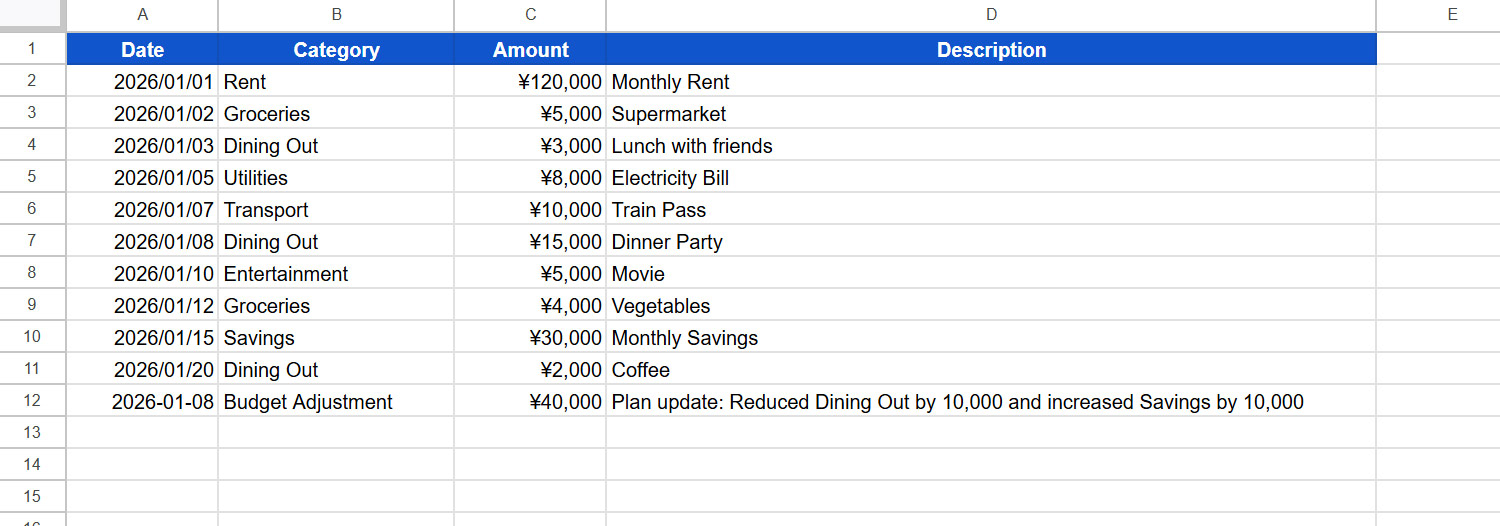The height and width of the screenshot is (526, 1500).
Task: Select column B header
Action: pos(336,14)
